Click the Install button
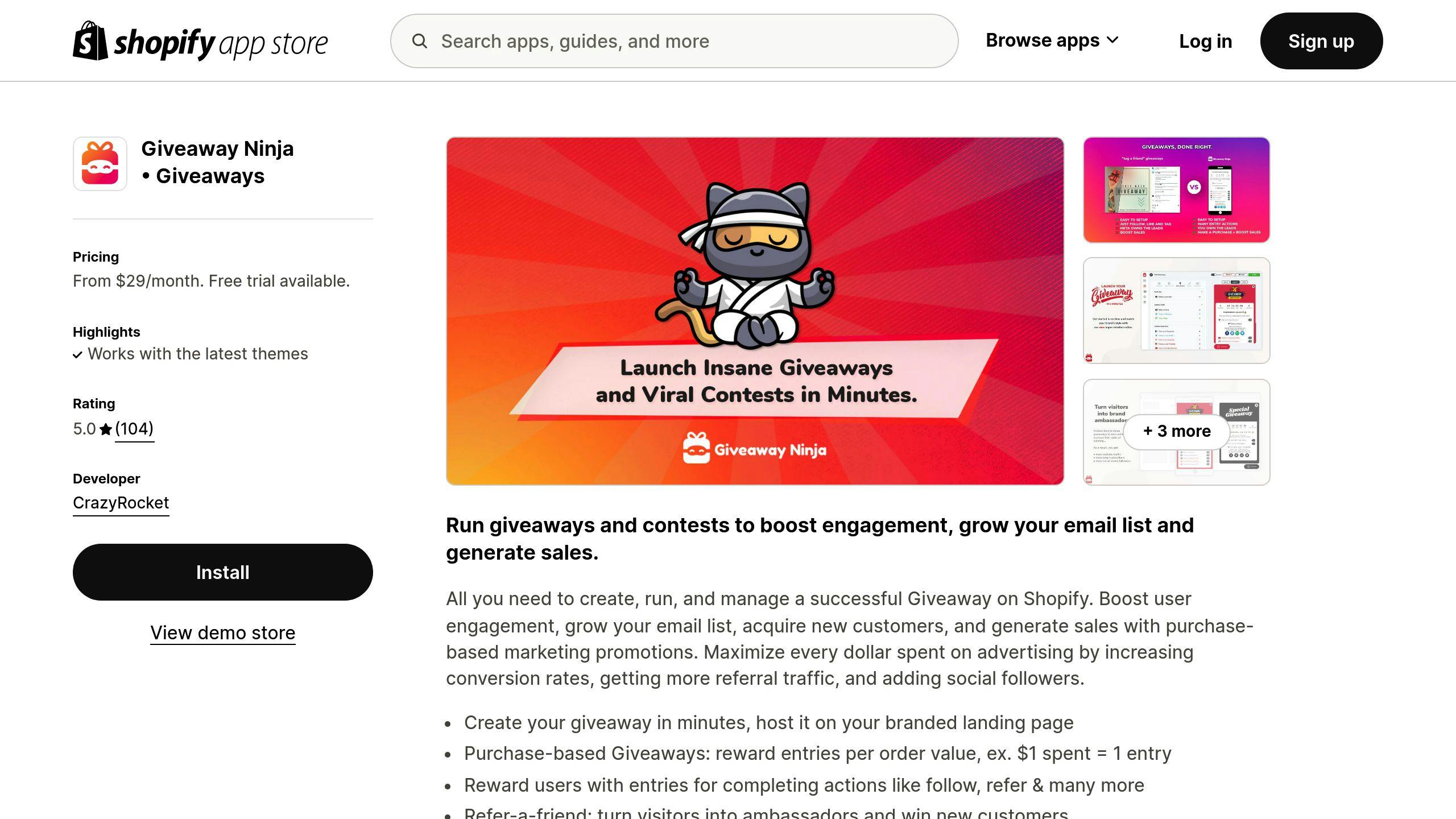This screenshot has height=819, width=1456. 222,572
